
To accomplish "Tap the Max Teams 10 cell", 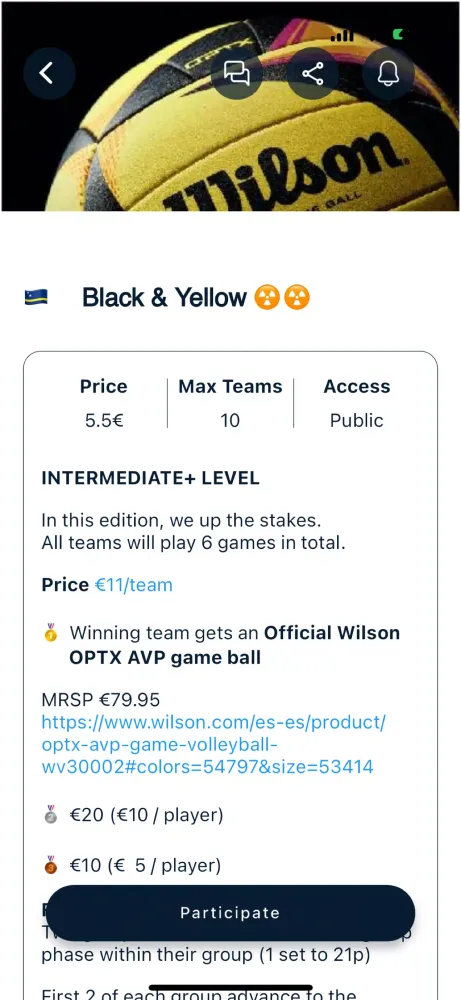I will tap(230, 403).
